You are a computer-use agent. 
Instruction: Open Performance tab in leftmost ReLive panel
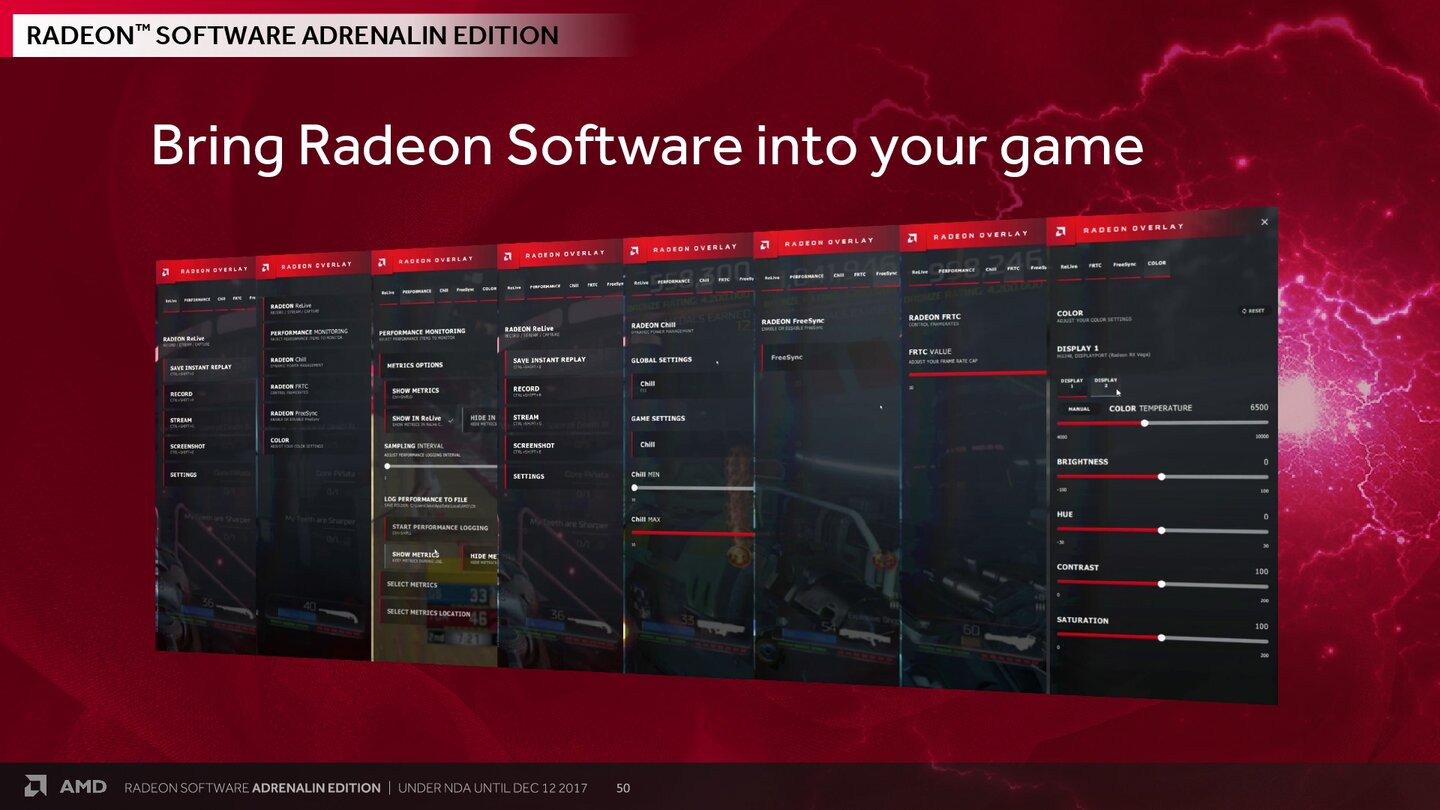(197, 299)
